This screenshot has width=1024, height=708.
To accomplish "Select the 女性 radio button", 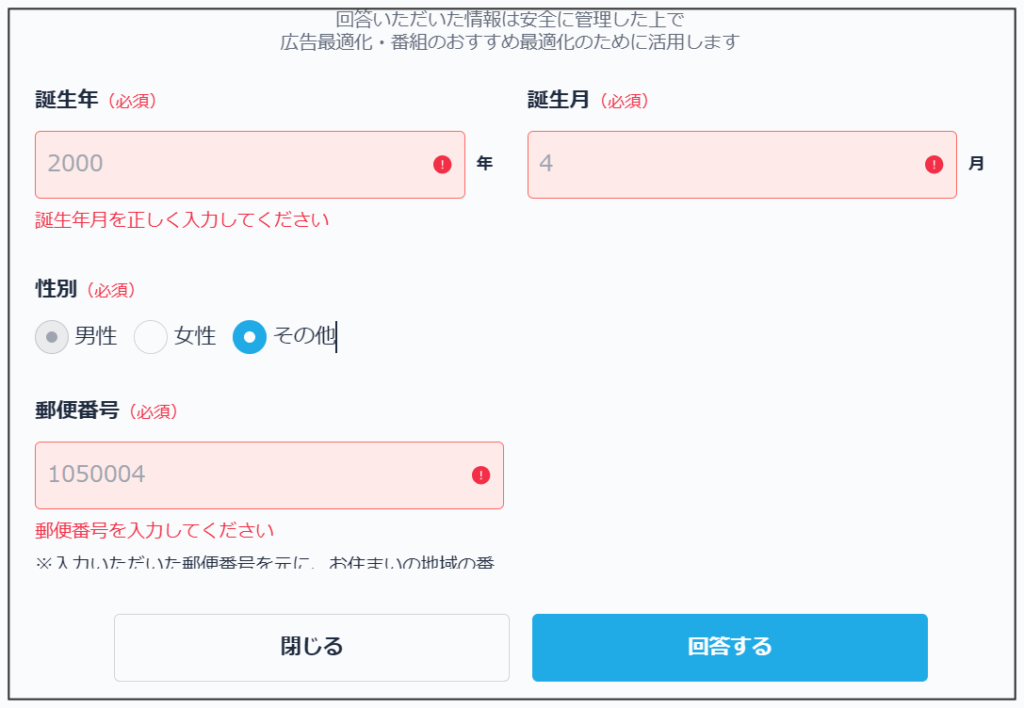I will pos(151,337).
